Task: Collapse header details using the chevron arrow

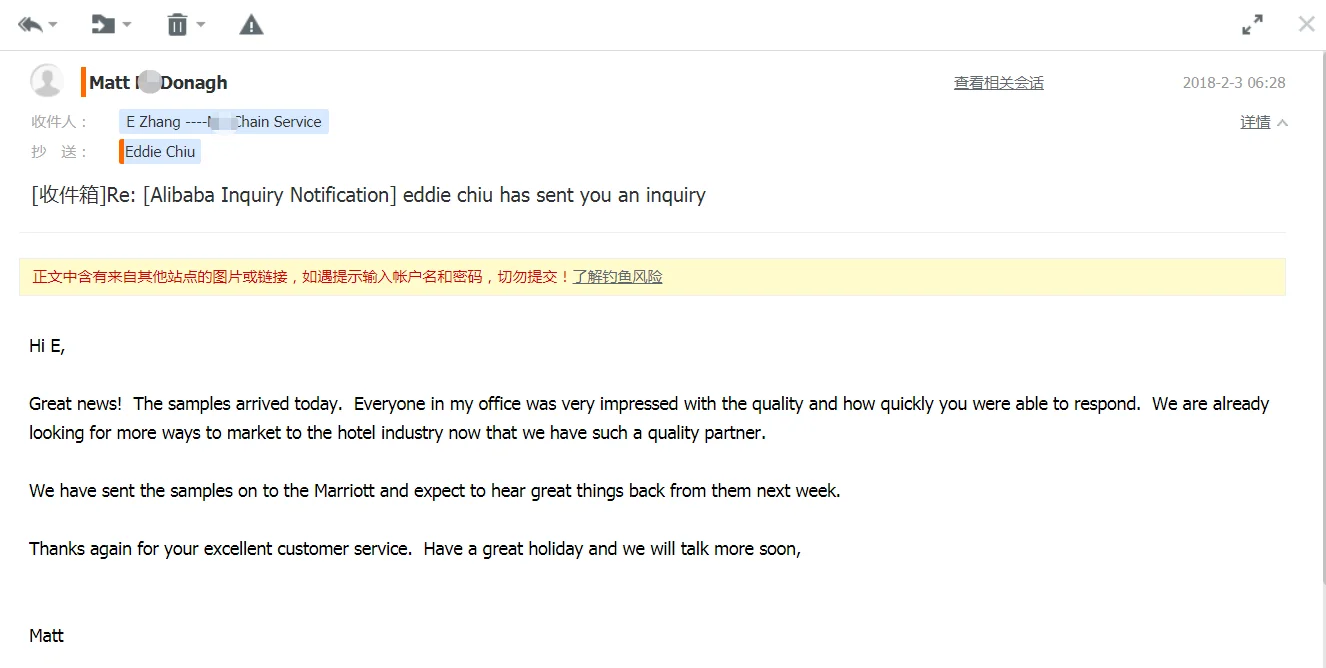Action: [x=1283, y=123]
